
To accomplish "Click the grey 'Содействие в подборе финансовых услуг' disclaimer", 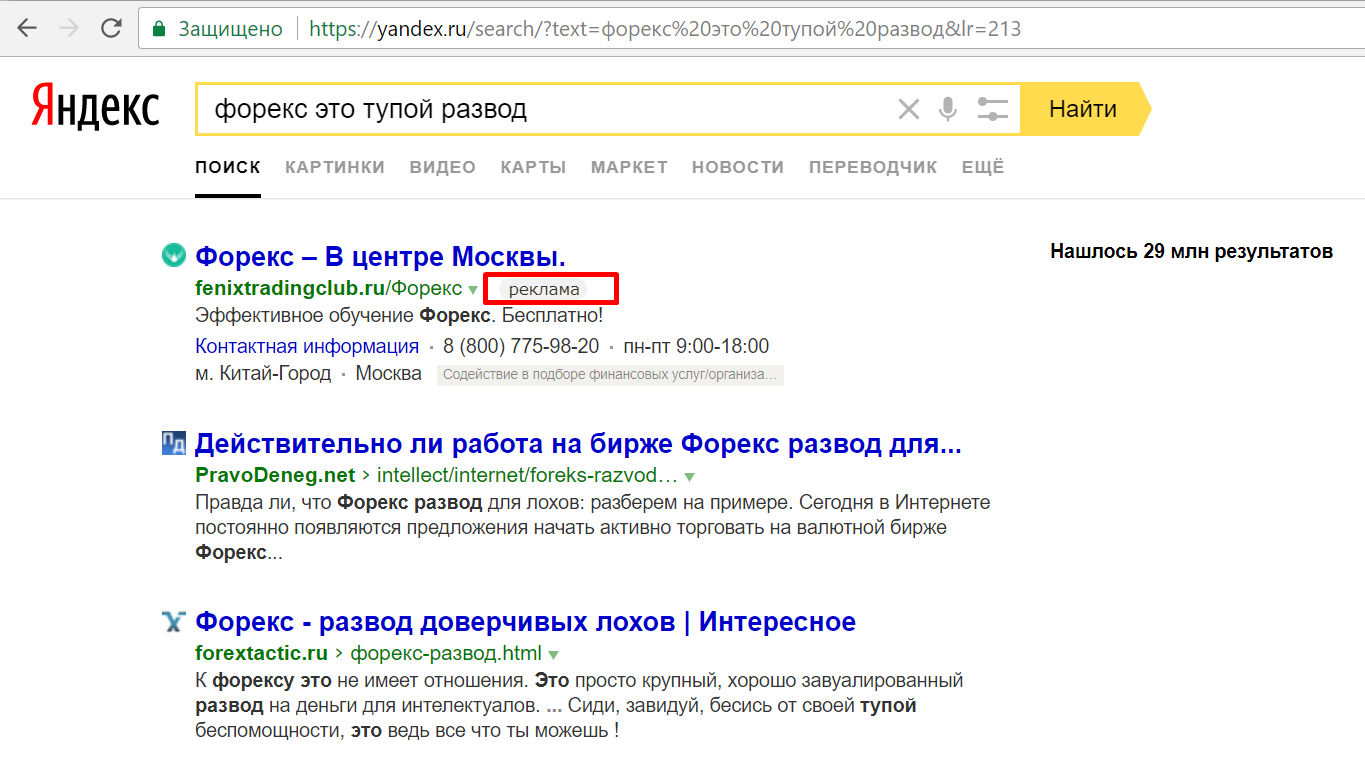I will [610, 375].
